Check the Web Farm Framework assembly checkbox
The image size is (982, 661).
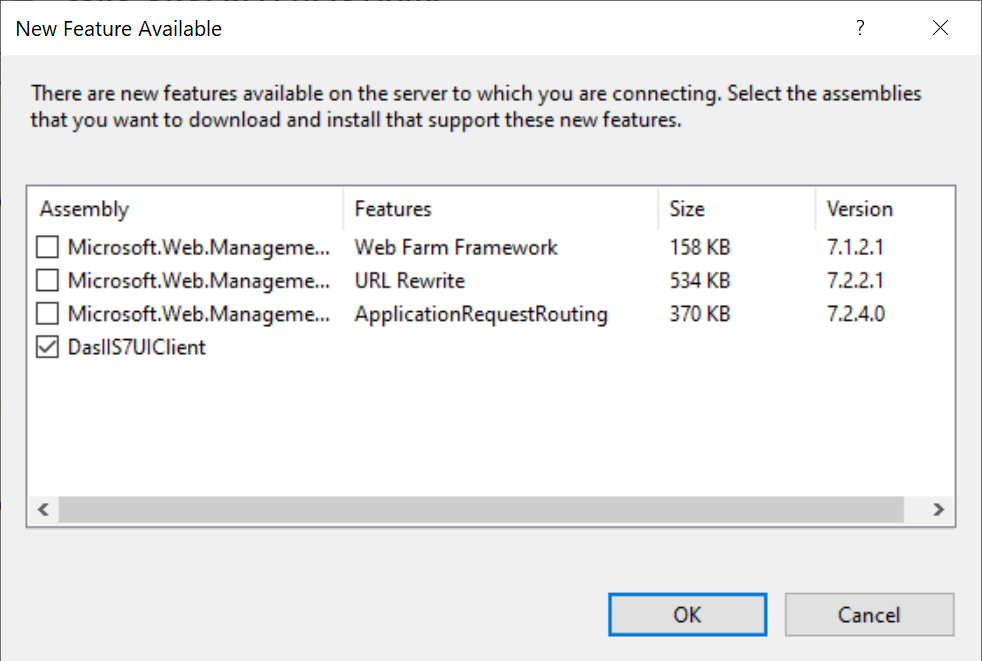47,247
